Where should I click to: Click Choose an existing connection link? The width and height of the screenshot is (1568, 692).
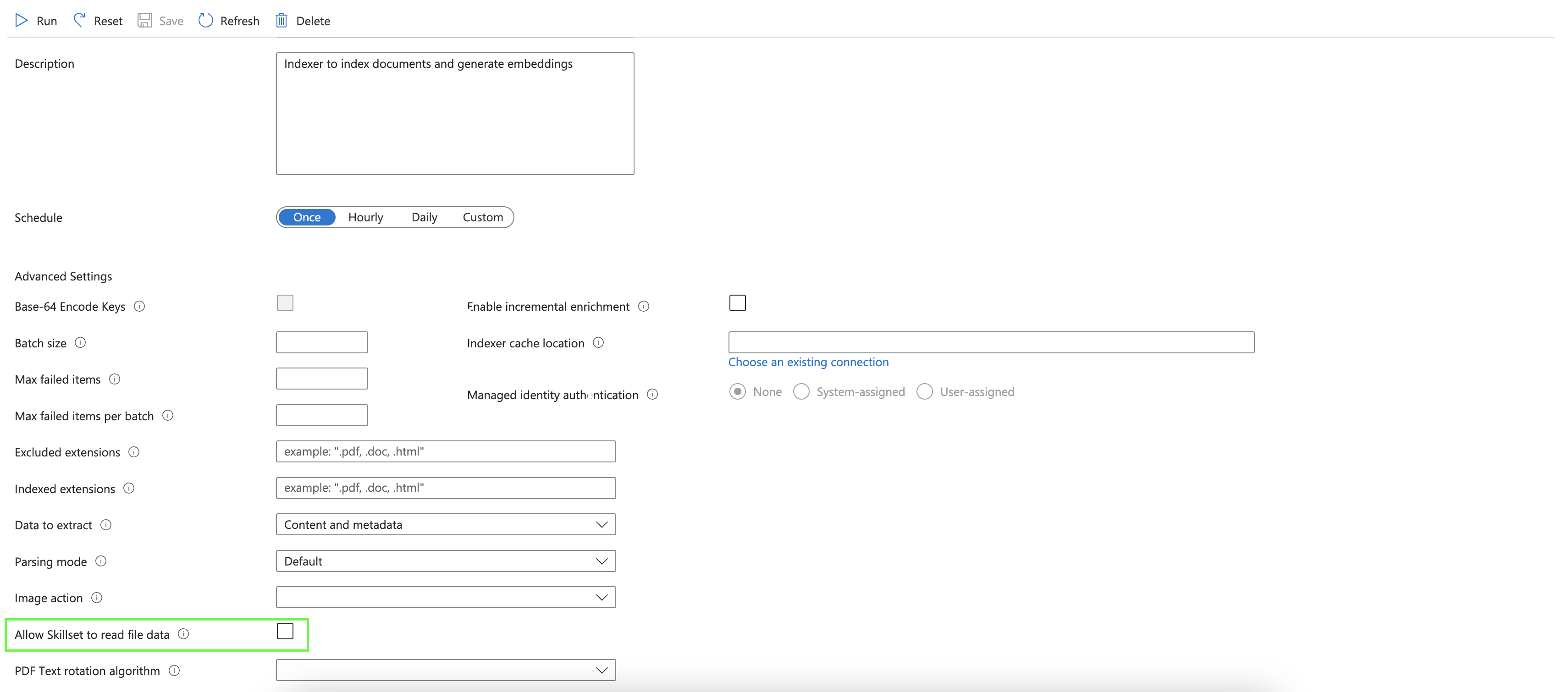808,362
